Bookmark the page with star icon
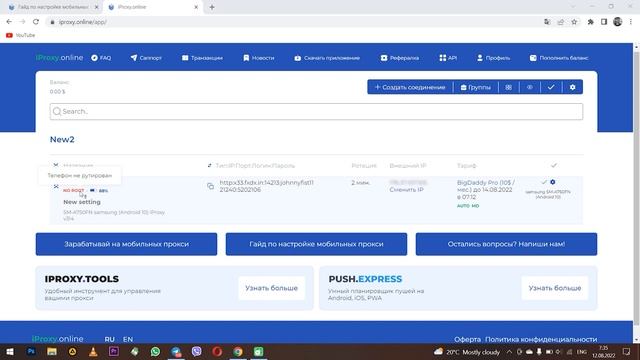This screenshot has height=360, width=640. pyautogui.click(x=574, y=22)
